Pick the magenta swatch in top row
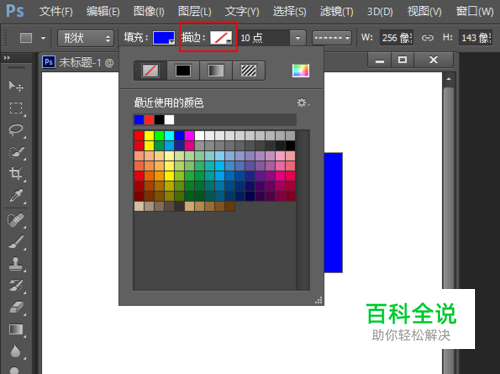 (x=189, y=135)
